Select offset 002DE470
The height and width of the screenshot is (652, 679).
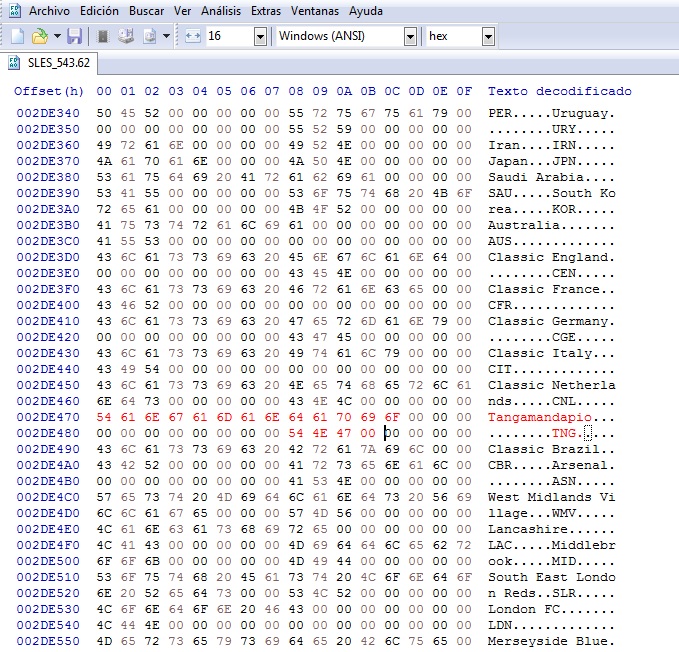pos(48,417)
